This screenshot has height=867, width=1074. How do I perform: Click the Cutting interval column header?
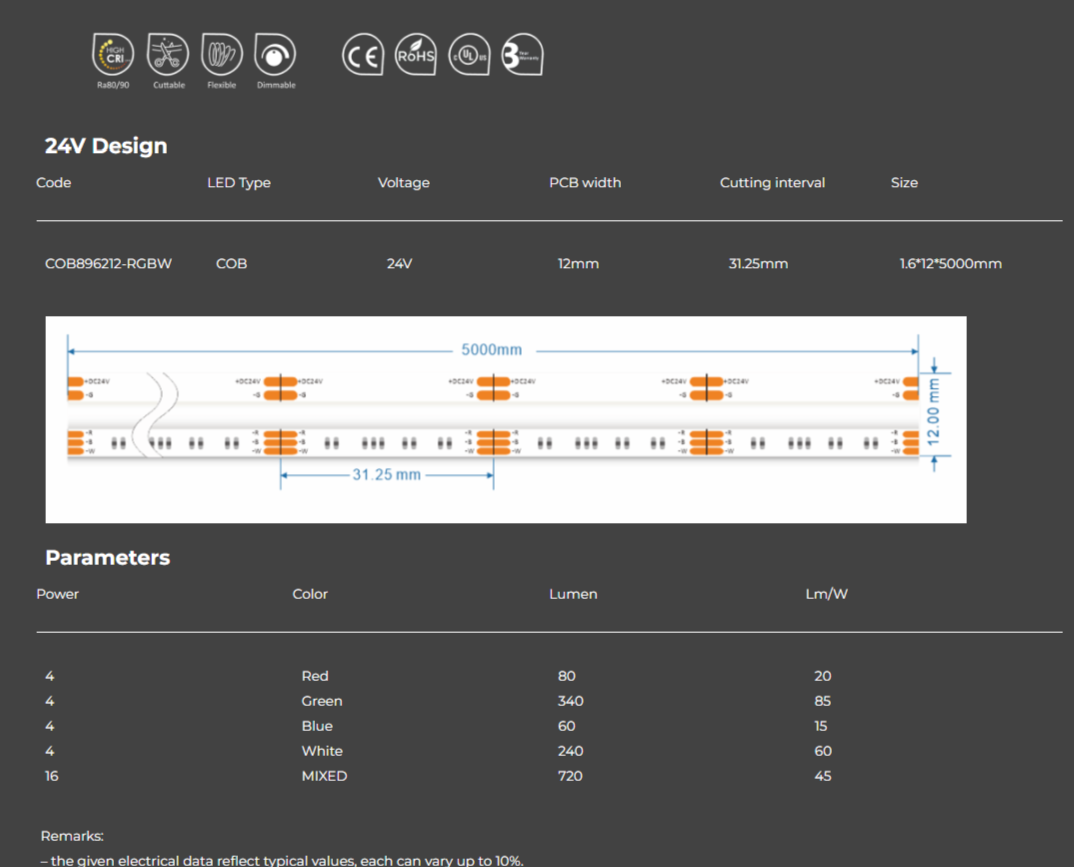(x=772, y=183)
